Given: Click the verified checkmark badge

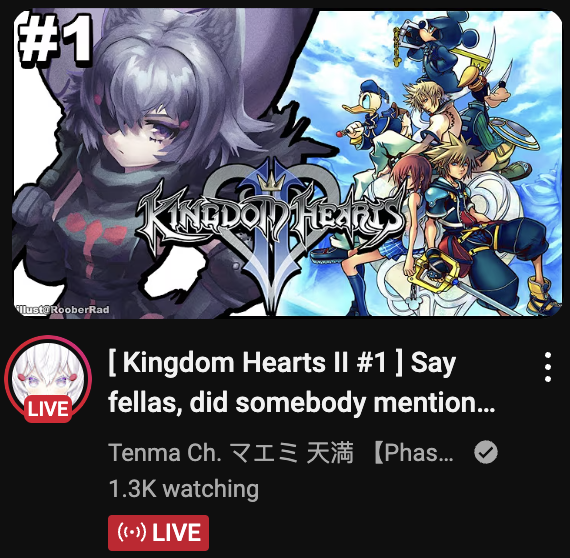Looking at the screenshot, I should [x=486, y=452].
